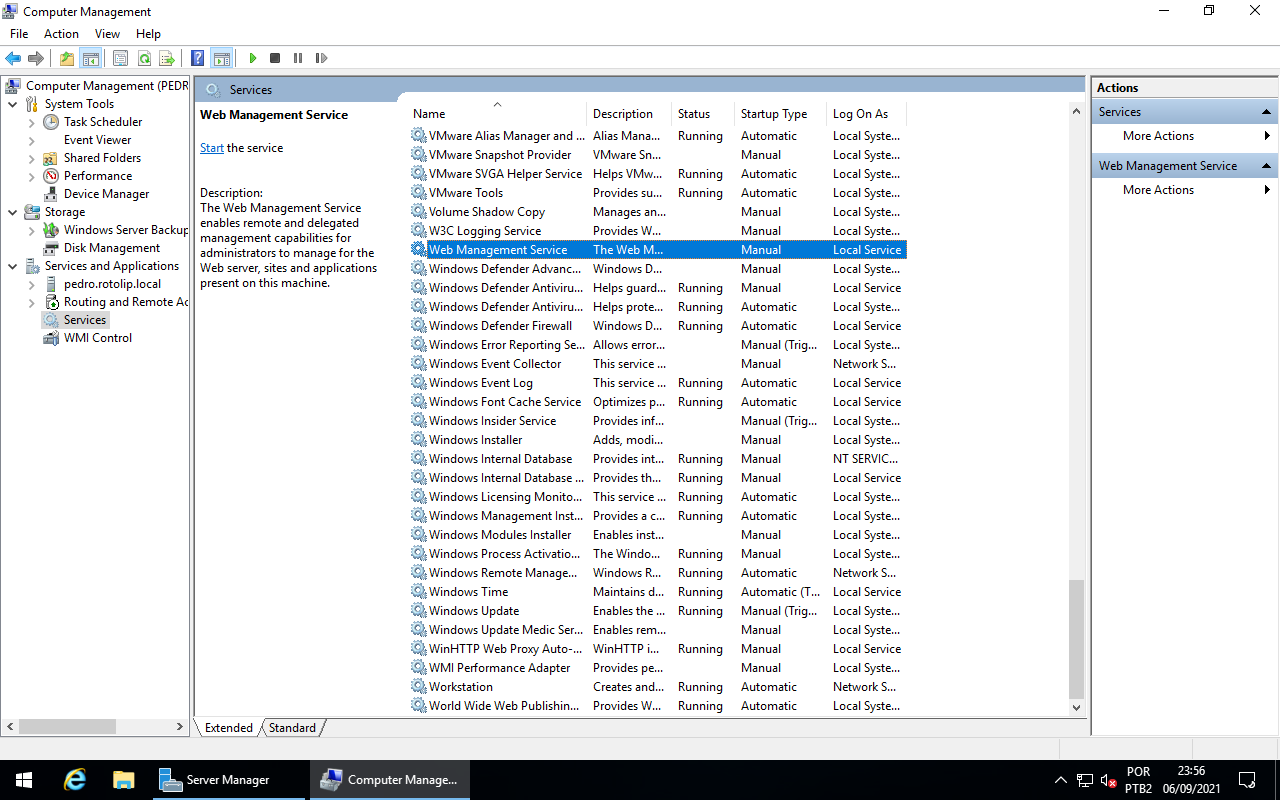Viewport: 1280px width, 800px height.
Task: Sort services by the Startup Type column
Action: coord(773,114)
